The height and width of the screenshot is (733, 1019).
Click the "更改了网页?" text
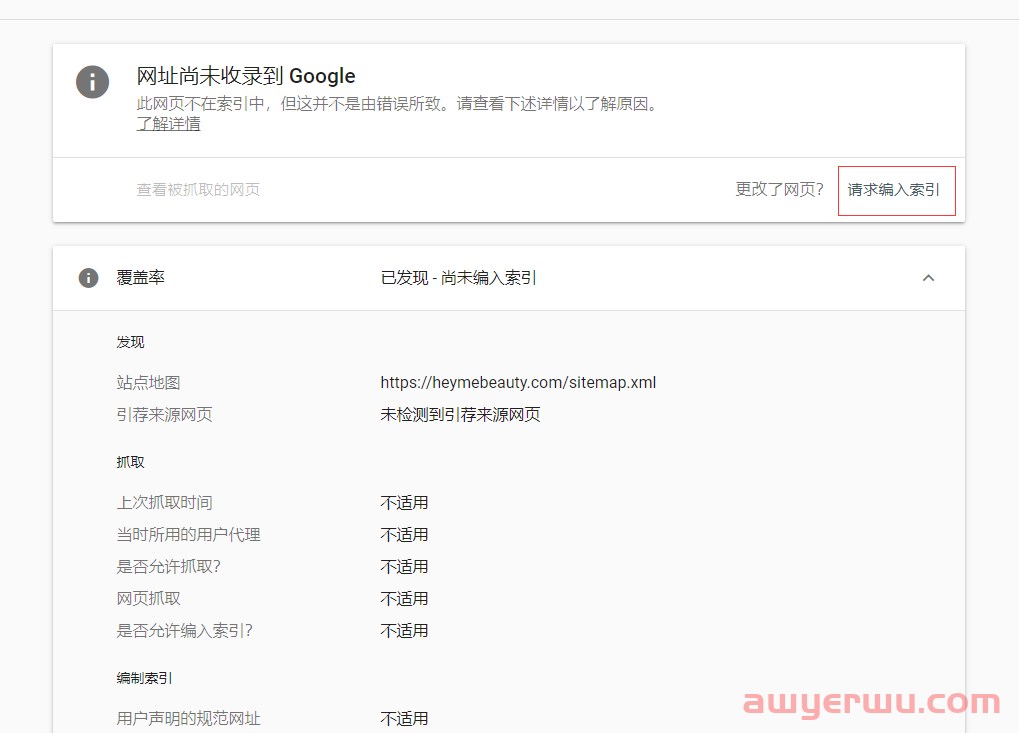[x=779, y=189]
